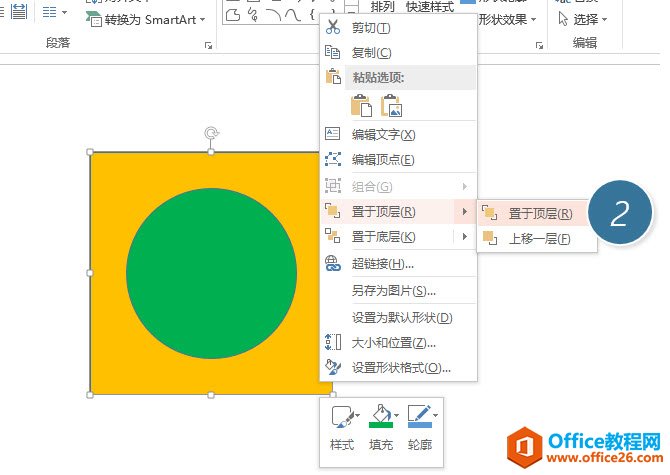The image size is (670, 475).
Task: Click the Outline (轮廓) pen icon
Action: coord(420,416)
